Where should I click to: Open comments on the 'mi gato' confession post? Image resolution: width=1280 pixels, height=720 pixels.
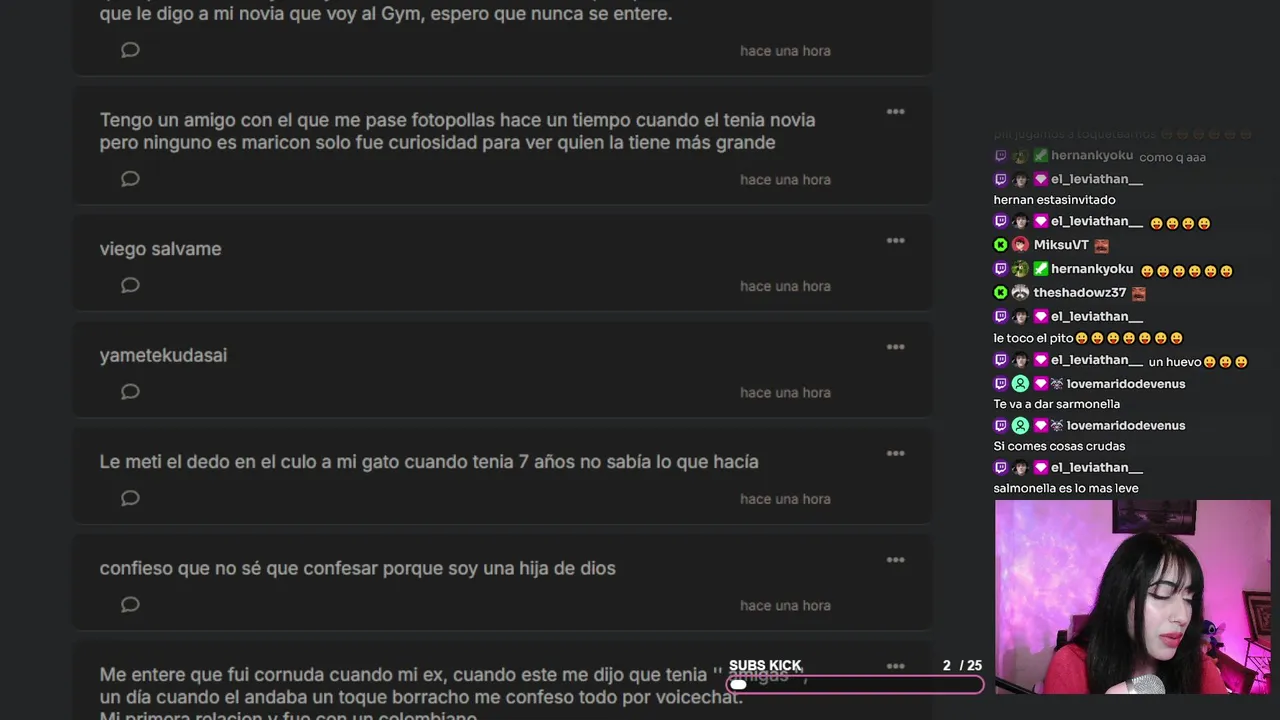pos(130,498)
